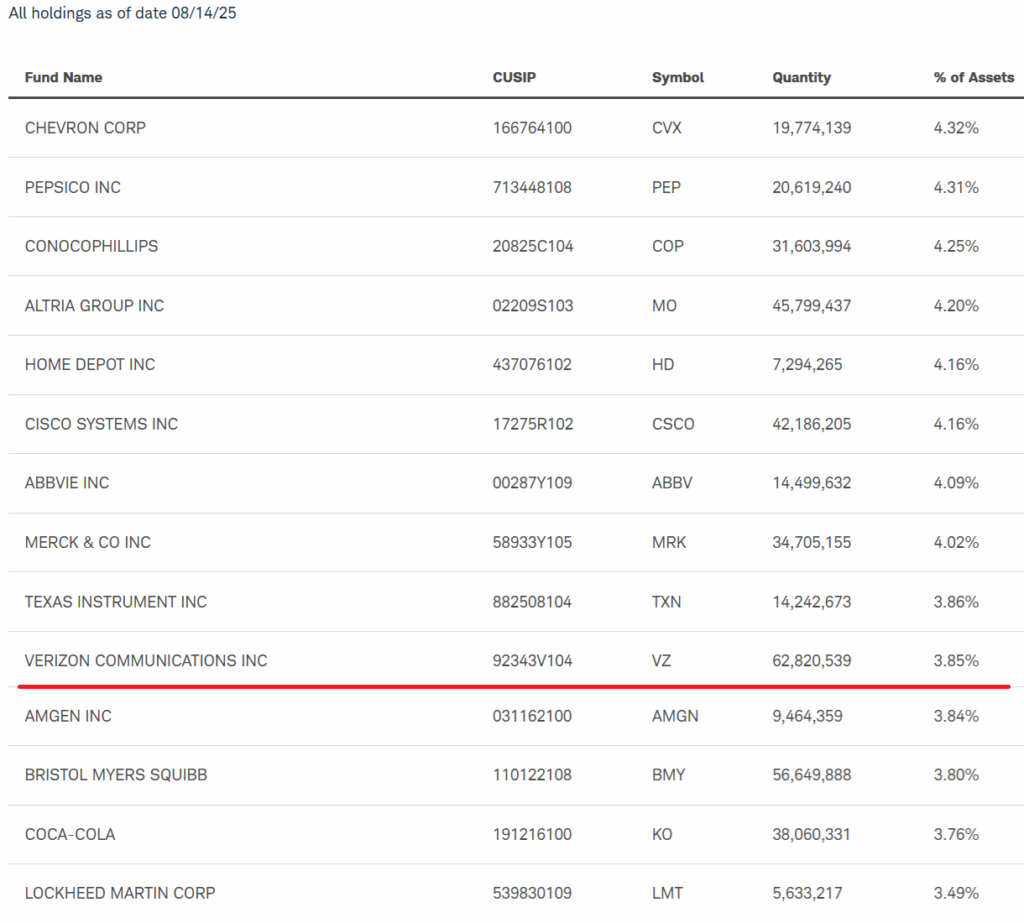This screenshot has width=1024, height=923.
Task: Click the COP ticker symbol
Action: [667, 246]
